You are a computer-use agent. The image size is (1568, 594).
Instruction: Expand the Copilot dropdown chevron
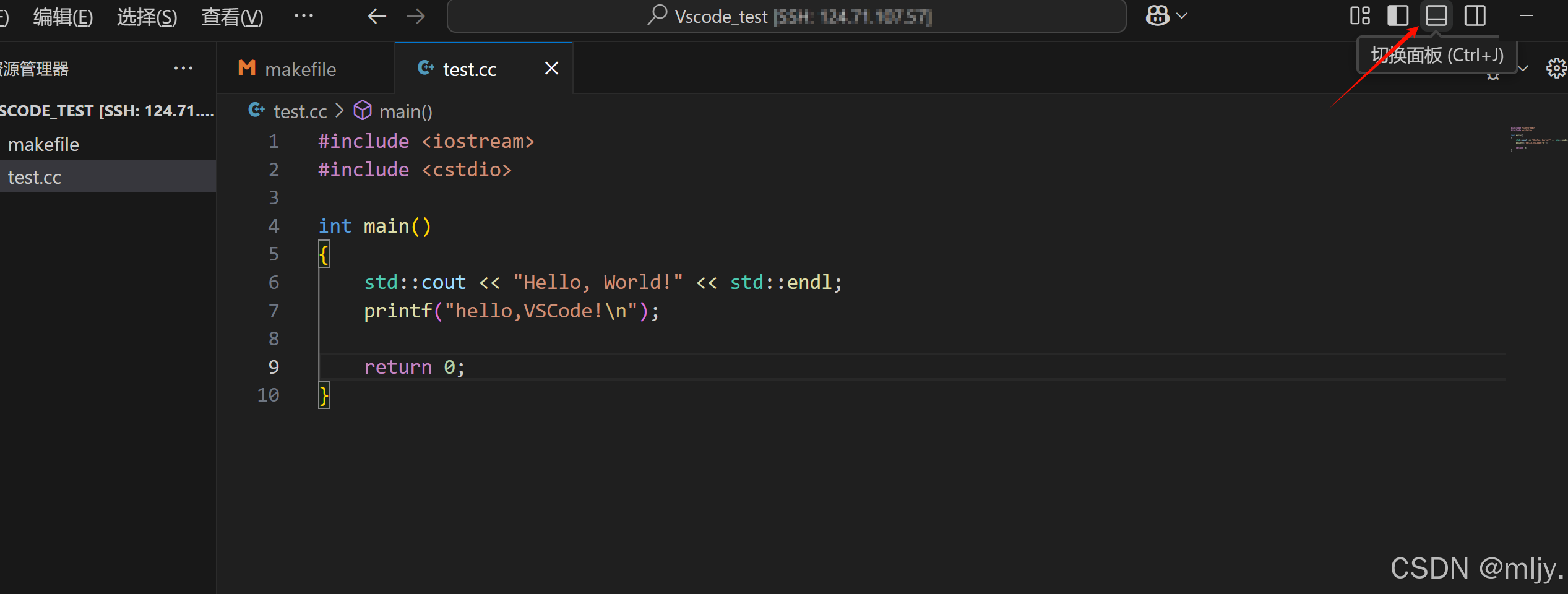click(x=1182, y=16)
